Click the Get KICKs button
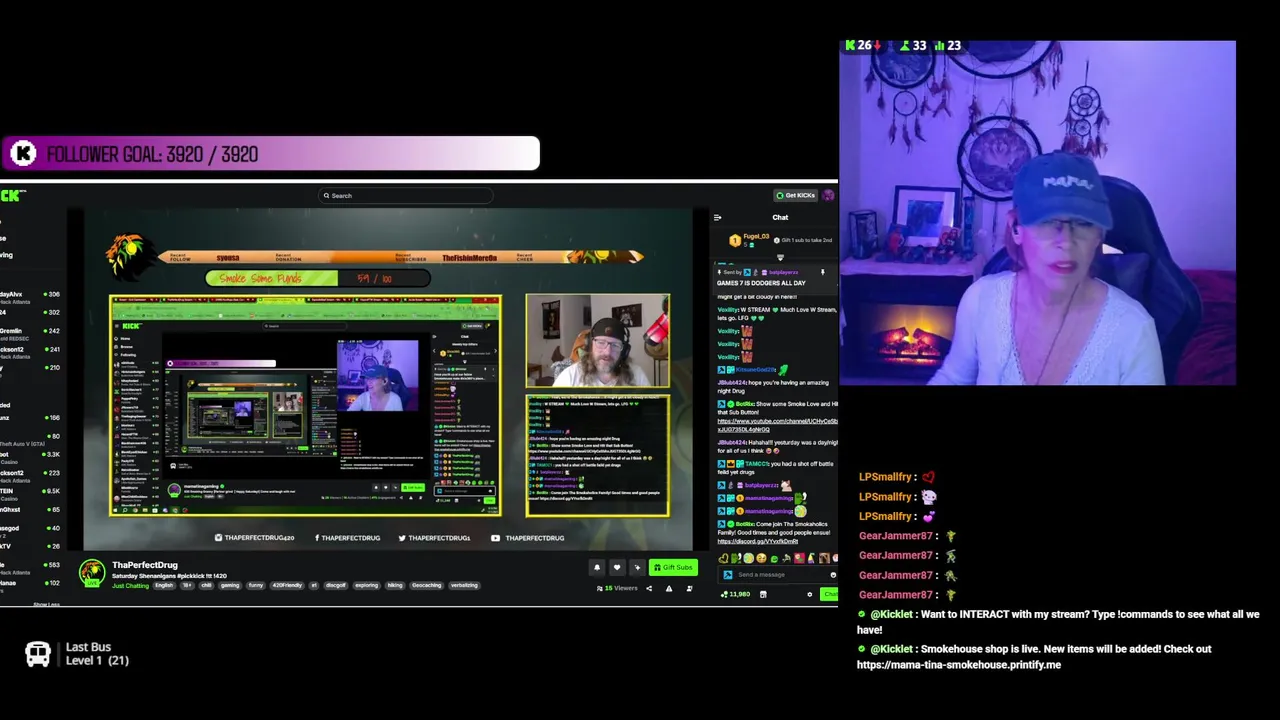The height and width of the screenshot is (720, 1280). pos(796,195)
